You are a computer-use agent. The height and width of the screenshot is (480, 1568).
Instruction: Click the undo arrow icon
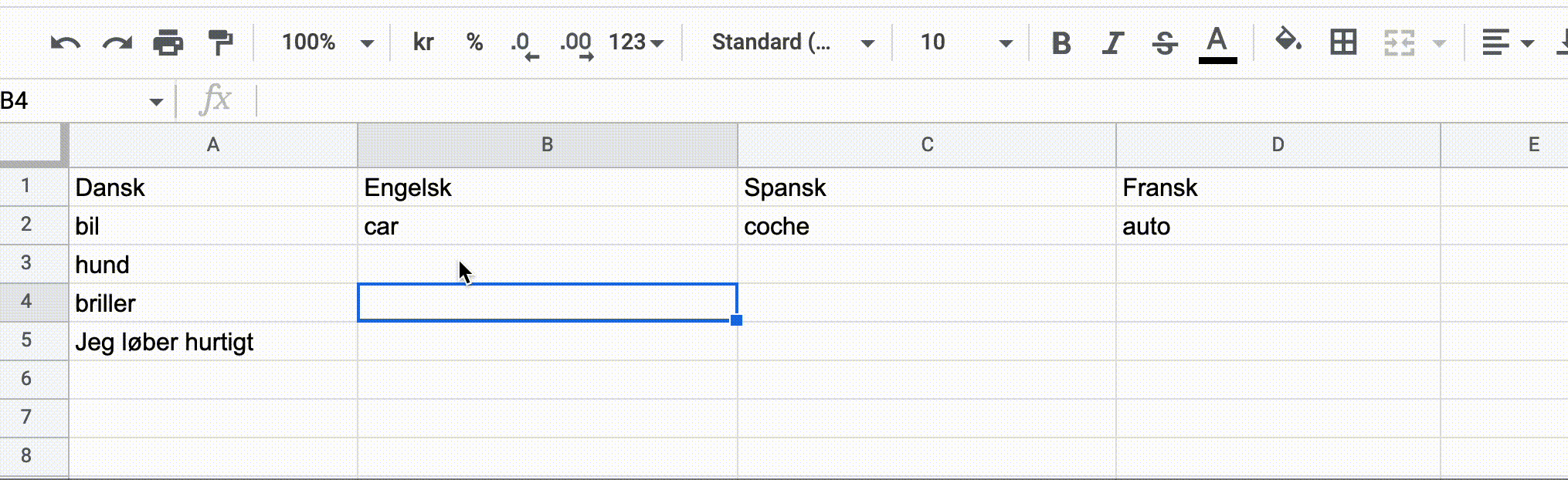(x=66, y=42)
